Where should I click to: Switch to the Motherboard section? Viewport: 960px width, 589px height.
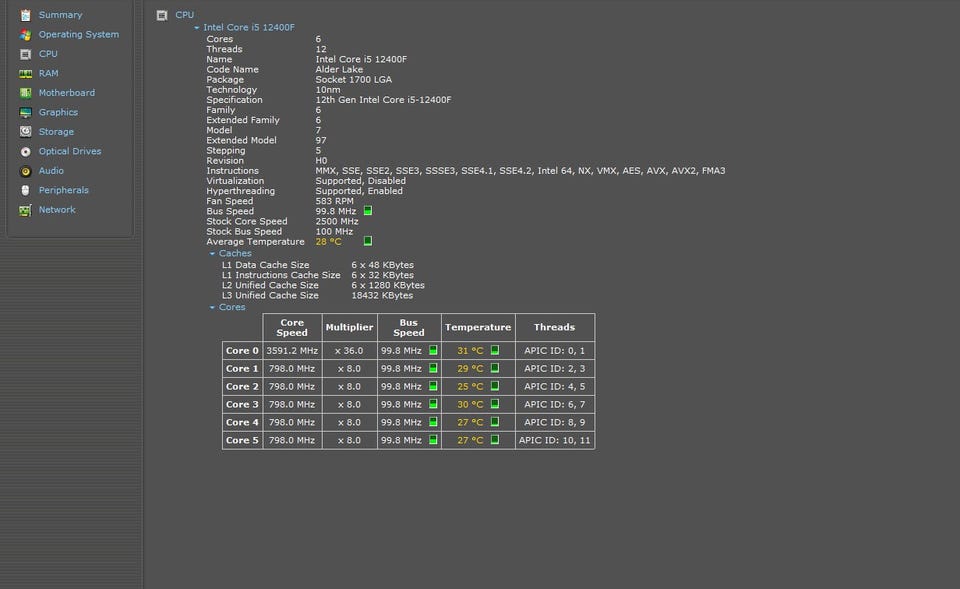coord(67,92)
